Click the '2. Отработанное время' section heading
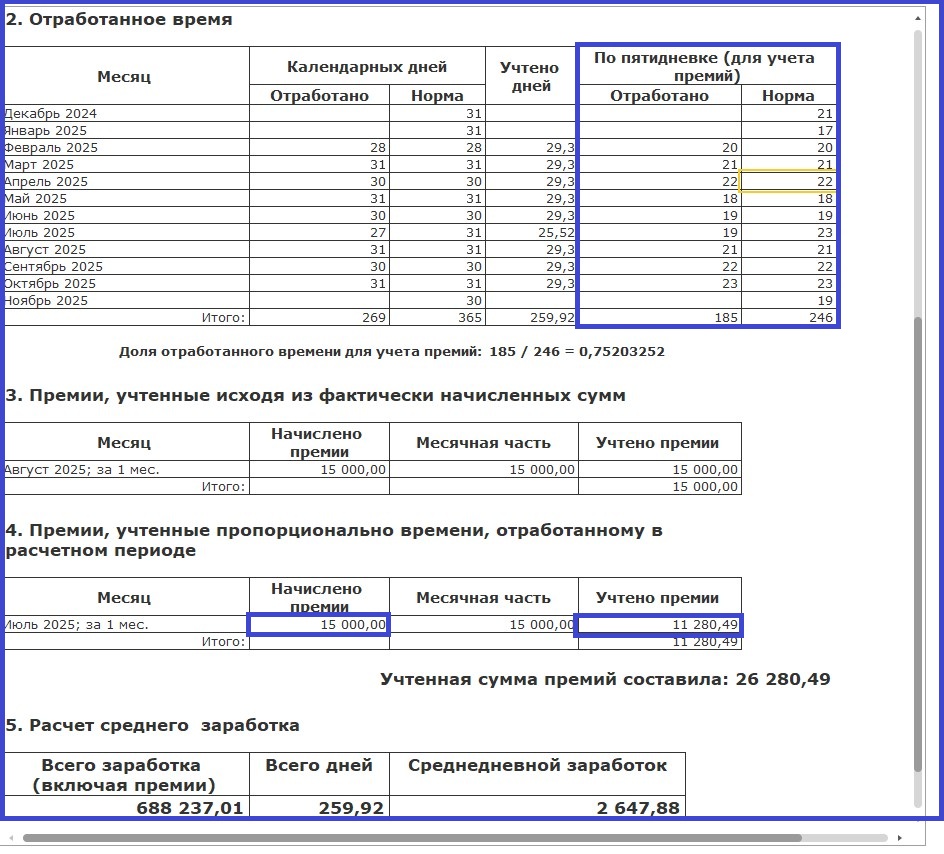Image resolution: width=944 pixels, height=854 pixels. tap(120, 20)
